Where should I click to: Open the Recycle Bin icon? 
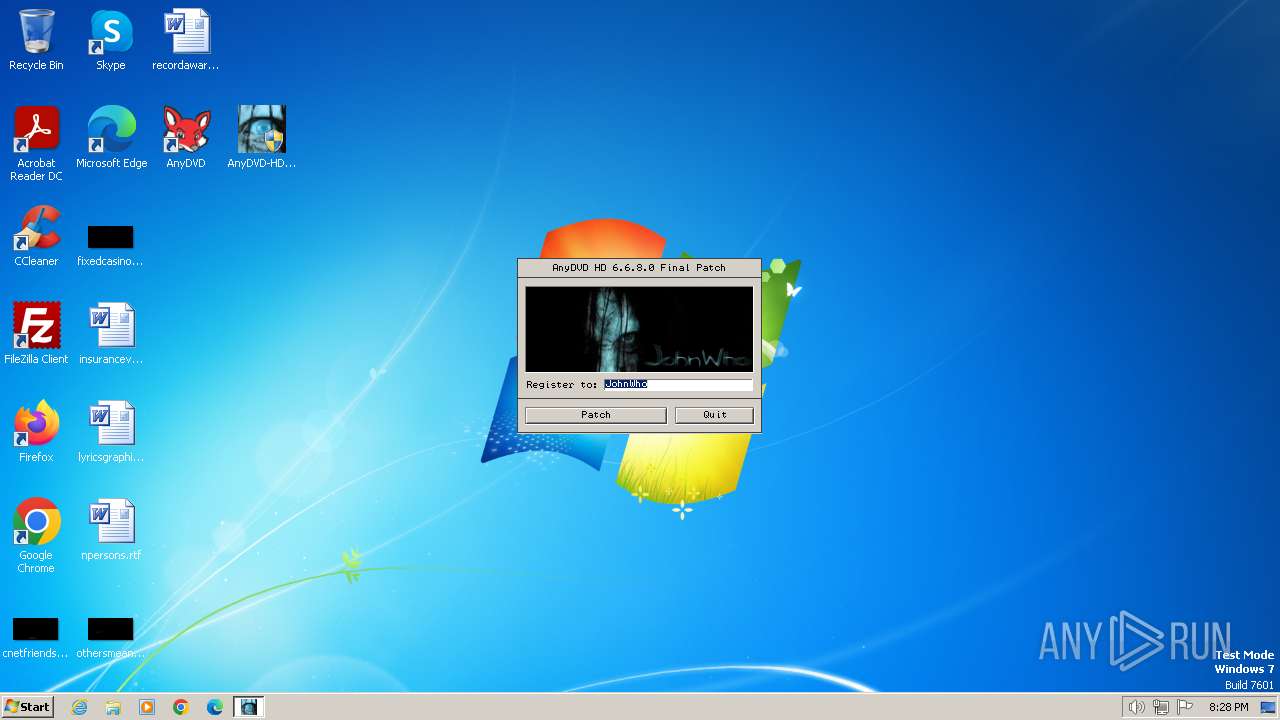pos(36,40)
